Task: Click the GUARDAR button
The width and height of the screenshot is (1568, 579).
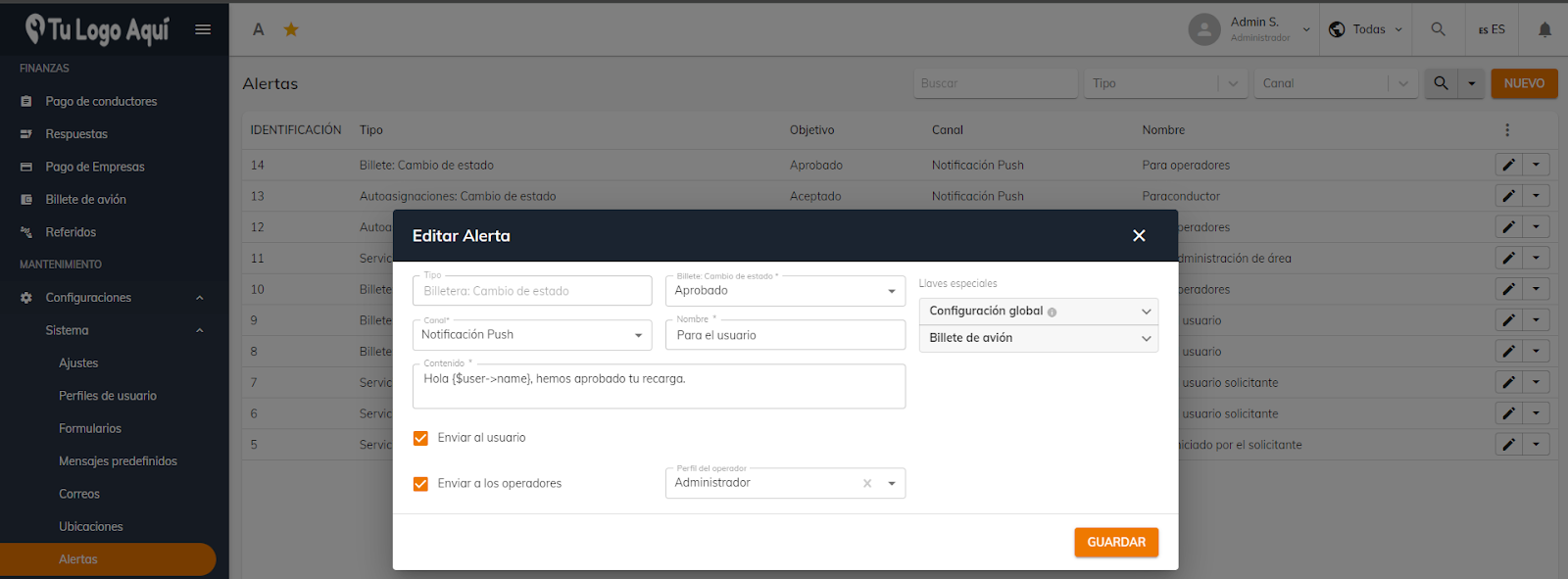Action: point(1116,543)
